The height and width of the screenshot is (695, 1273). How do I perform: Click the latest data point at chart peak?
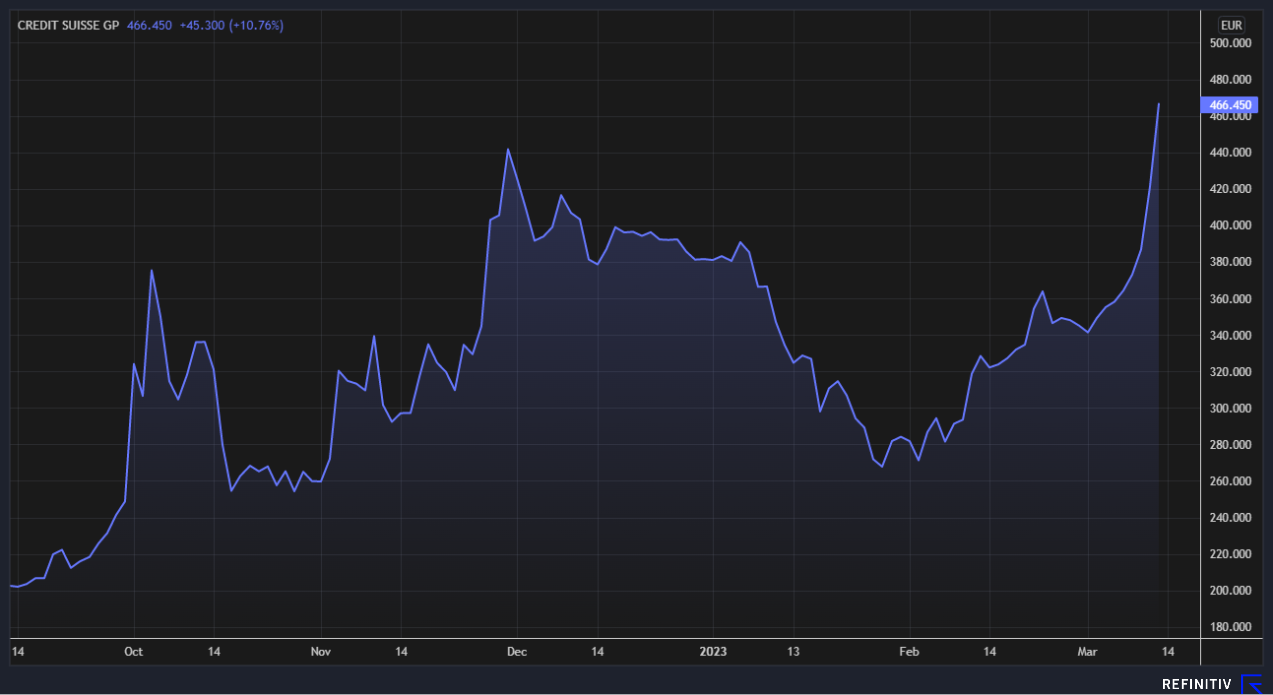coord(1158,104)
